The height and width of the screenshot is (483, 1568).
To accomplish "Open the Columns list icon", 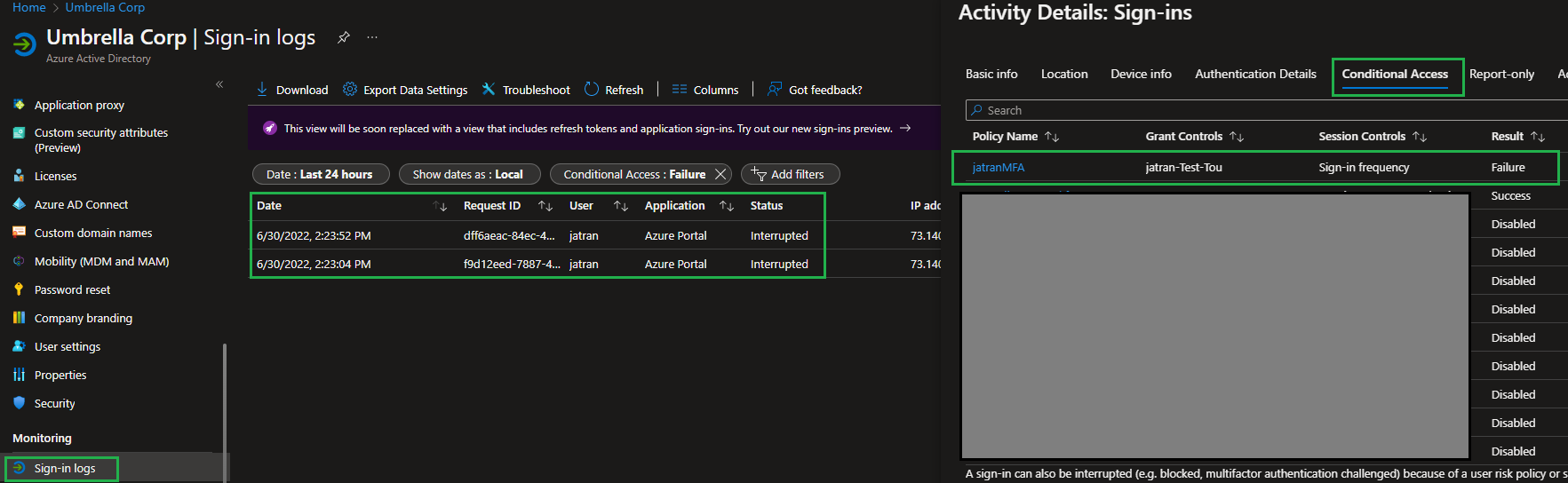I will point(680,89).
